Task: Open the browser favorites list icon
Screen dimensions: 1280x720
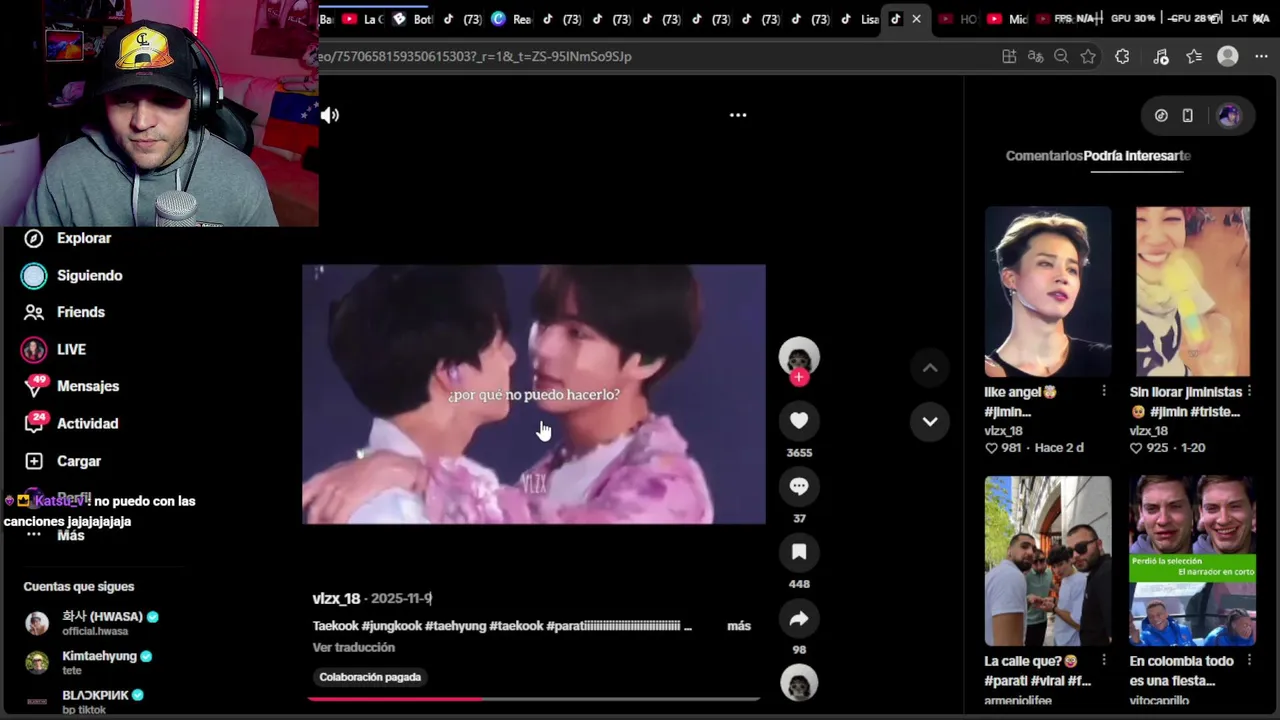Action: click(1194, 57)
